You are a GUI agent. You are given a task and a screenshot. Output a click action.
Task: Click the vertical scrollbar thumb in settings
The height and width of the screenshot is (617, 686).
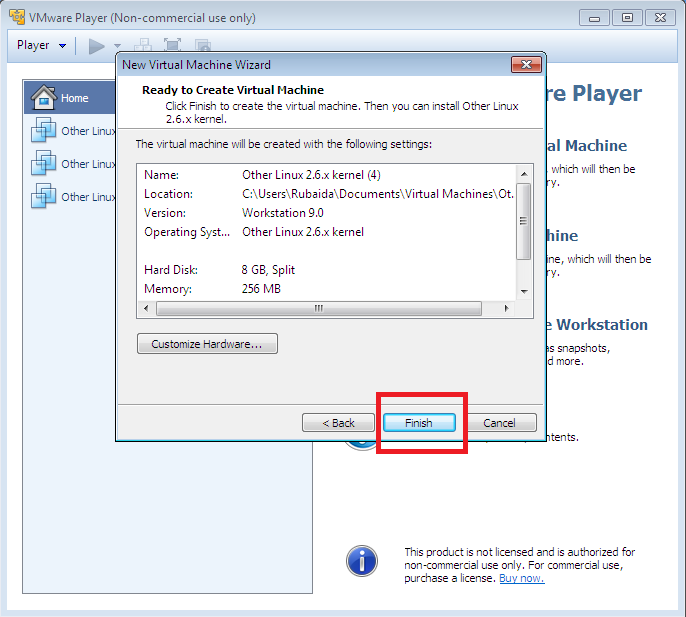coord(524,221)
